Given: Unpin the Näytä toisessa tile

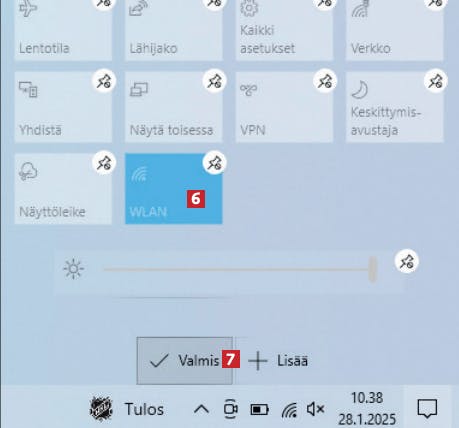Looking at the screenshot, I should click(x=215, y=81).
